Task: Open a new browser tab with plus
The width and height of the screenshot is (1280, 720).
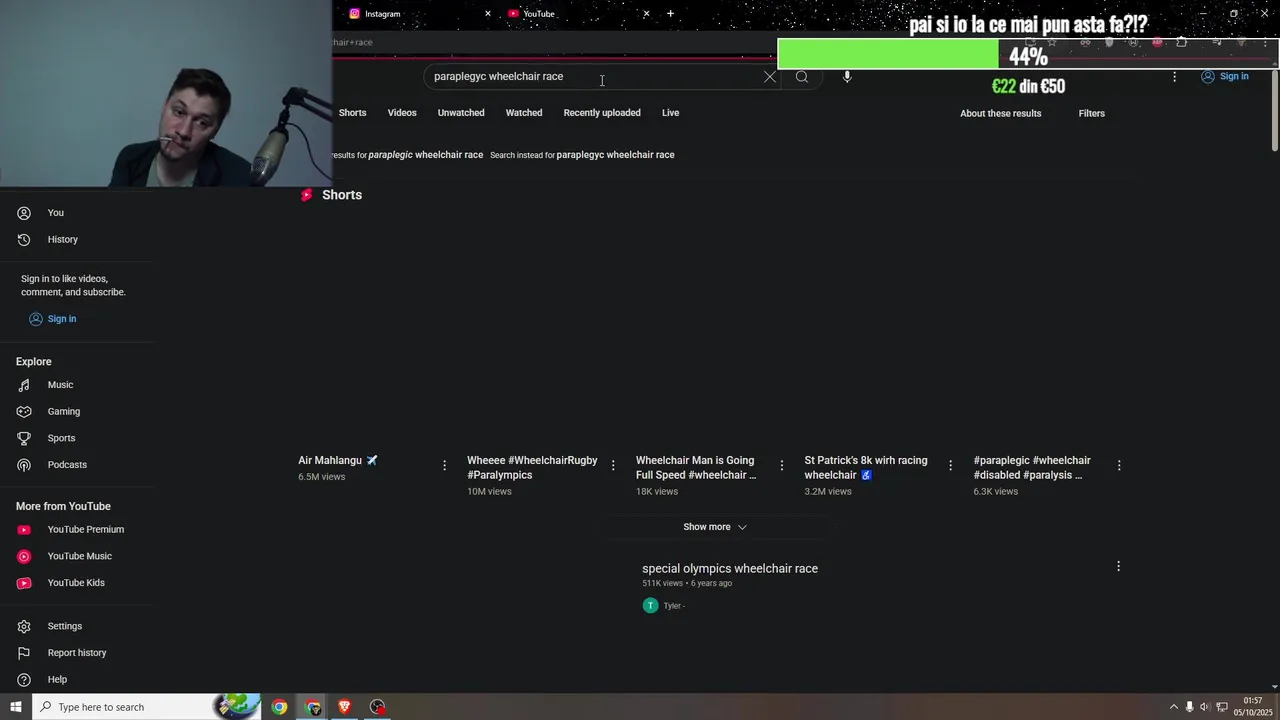Action: pos(670,14)
